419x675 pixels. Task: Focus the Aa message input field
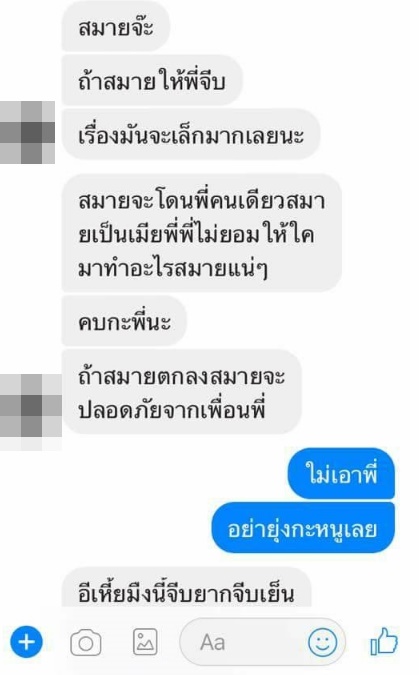(x=262, y=642)
